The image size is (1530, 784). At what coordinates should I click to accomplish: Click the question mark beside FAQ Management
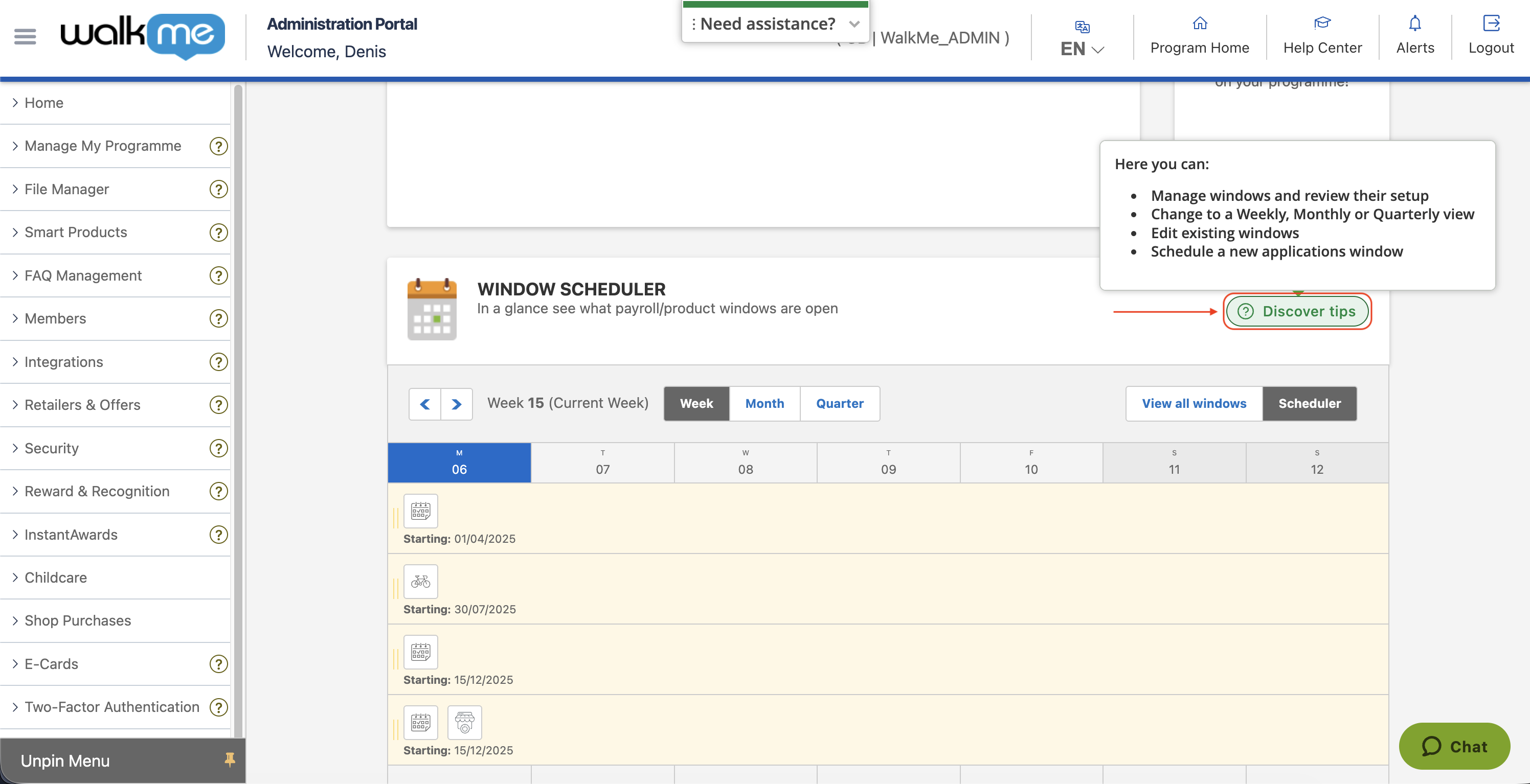218,275
